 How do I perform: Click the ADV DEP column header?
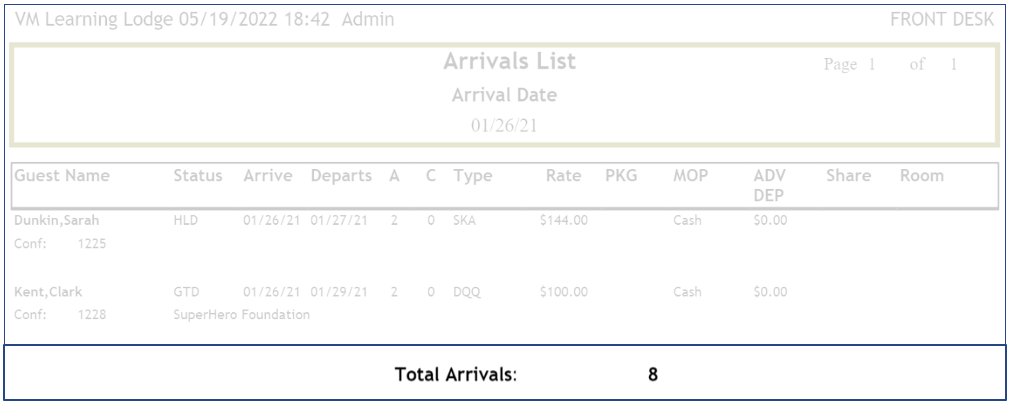[770, 185]
